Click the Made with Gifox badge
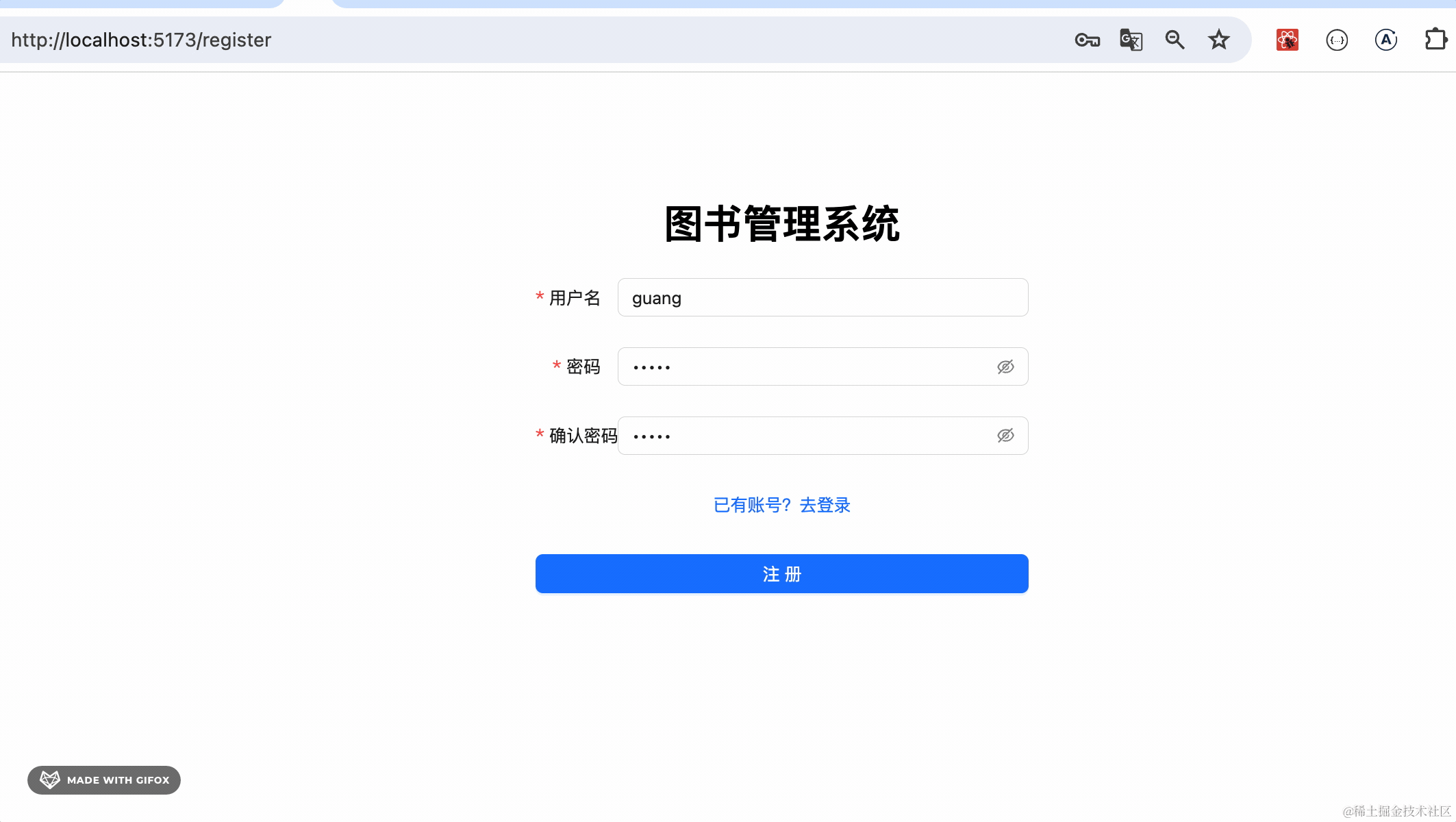Viewport: 1456px width, 822px height. (104, 780)
